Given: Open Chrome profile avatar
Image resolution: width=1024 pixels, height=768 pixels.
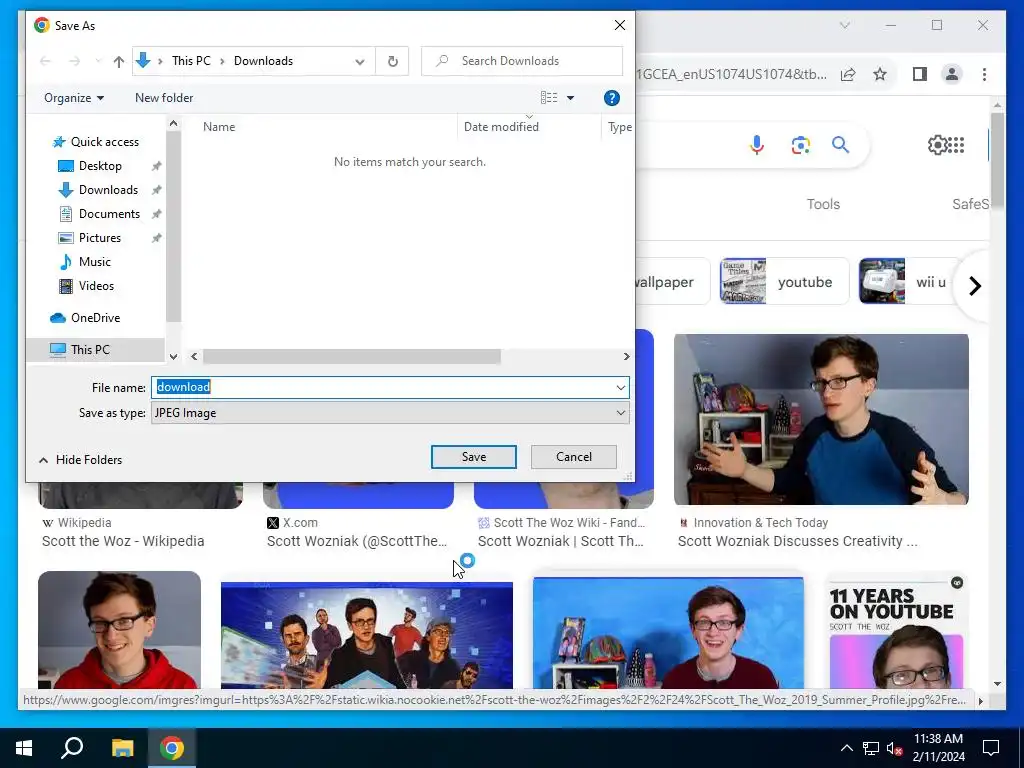Looking at the screenshot, I should [x=952, y=74].
